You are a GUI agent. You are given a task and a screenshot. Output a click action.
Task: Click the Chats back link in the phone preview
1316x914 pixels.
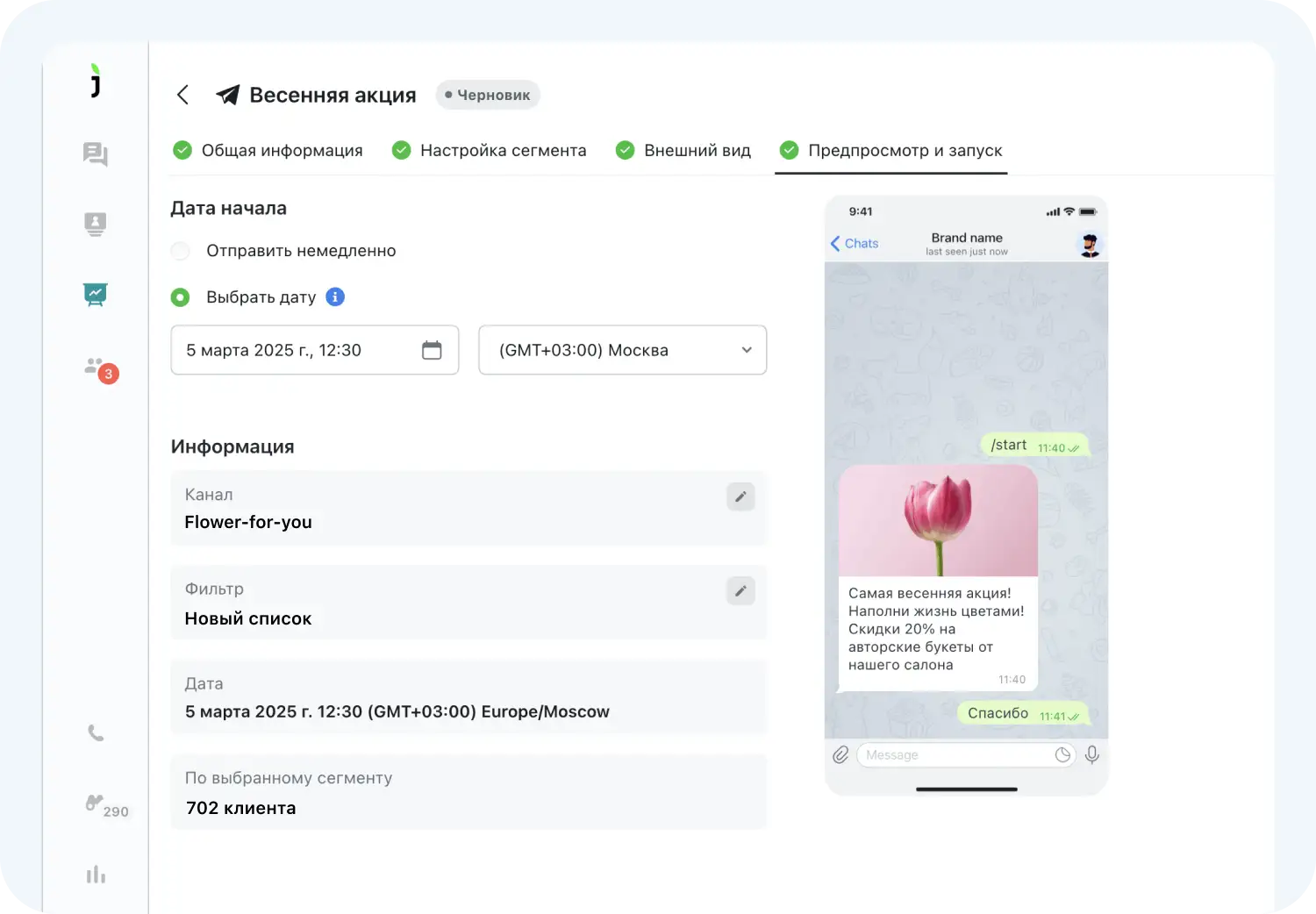854,243
